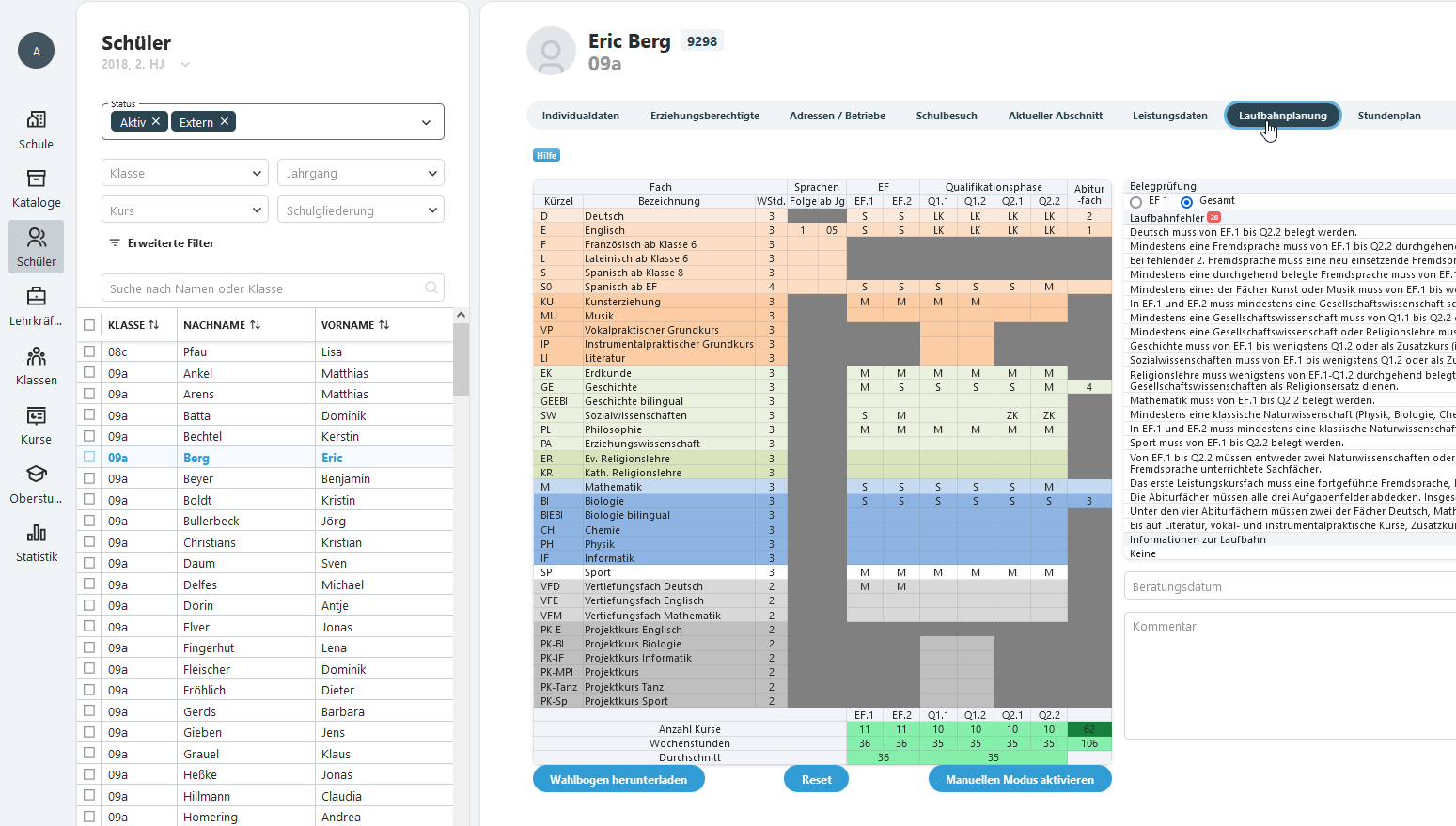1456x826 pixels.
Task: Check the box for Kristin Boldt
Action: coord(89,500)
